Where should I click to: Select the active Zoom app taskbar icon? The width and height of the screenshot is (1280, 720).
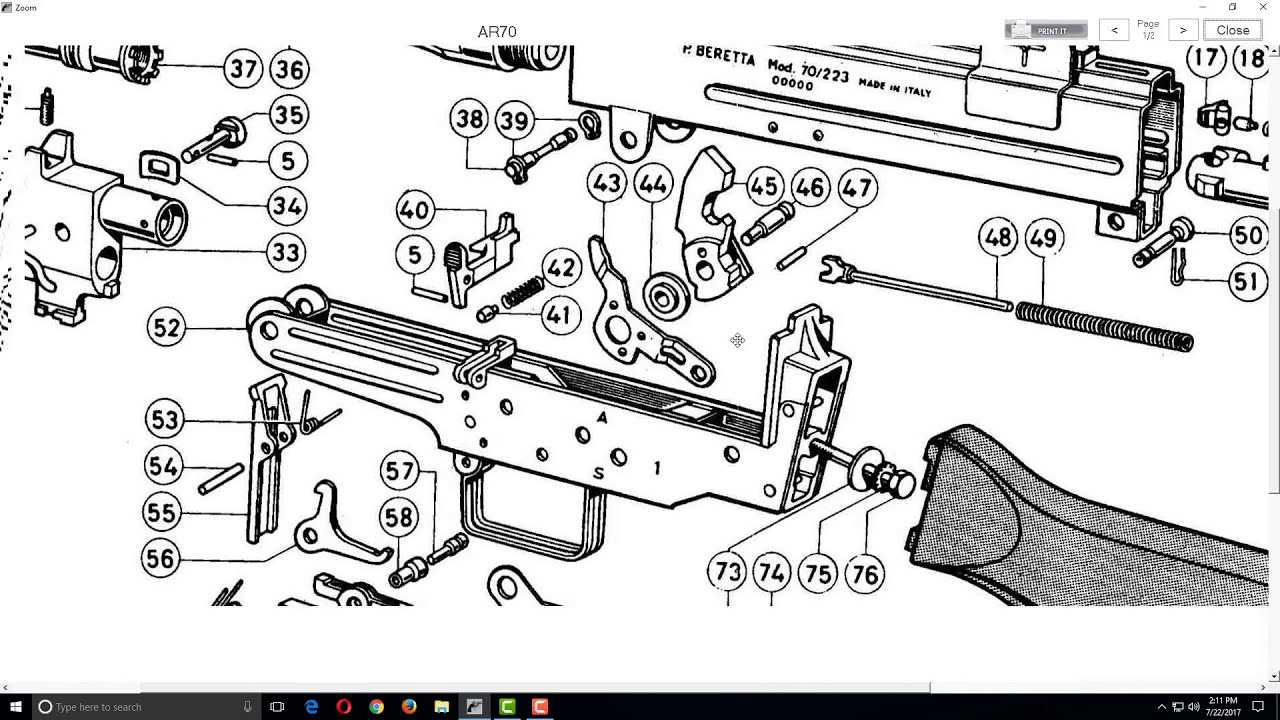coord(474,707)
